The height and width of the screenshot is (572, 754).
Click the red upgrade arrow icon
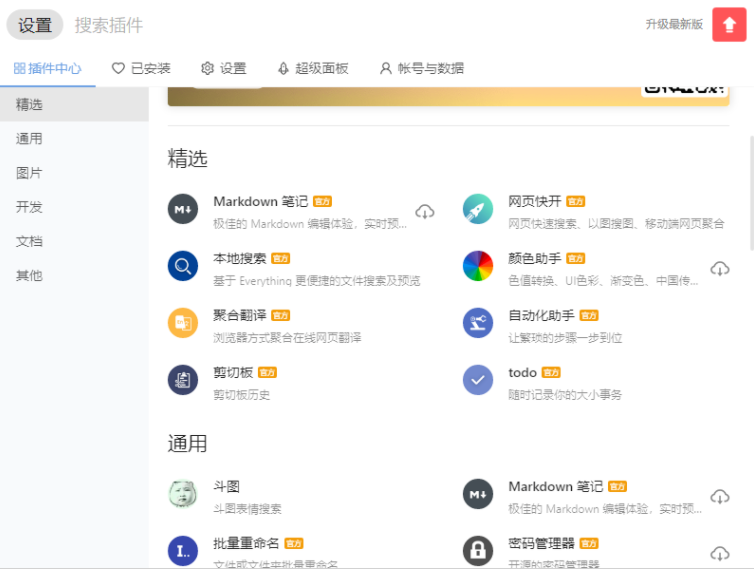729,25
